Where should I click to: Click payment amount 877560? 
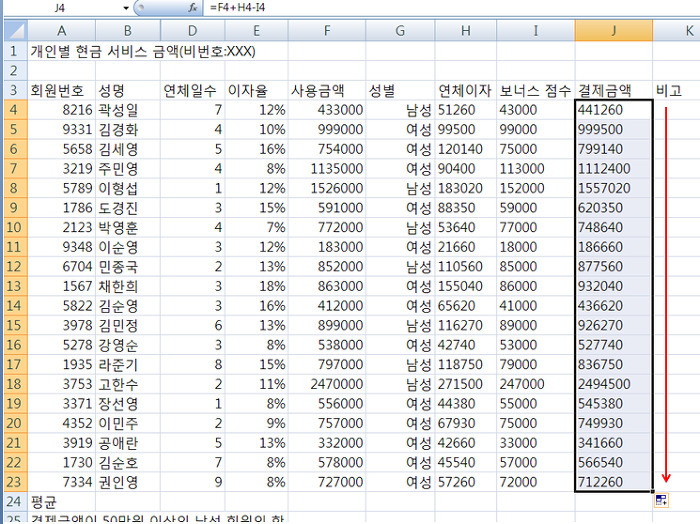click(x=614, y=266)
